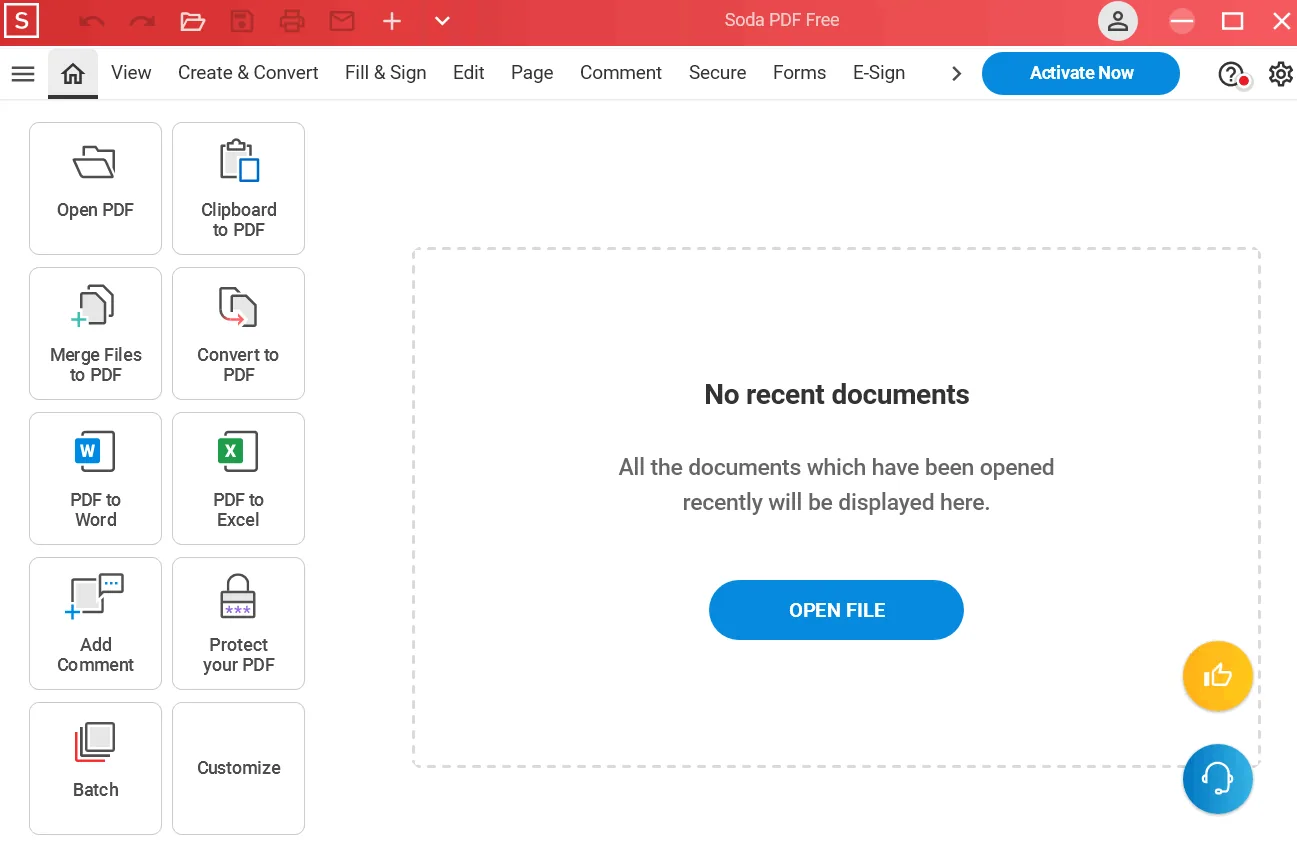Click the Open PDF tile

[95, 188]
